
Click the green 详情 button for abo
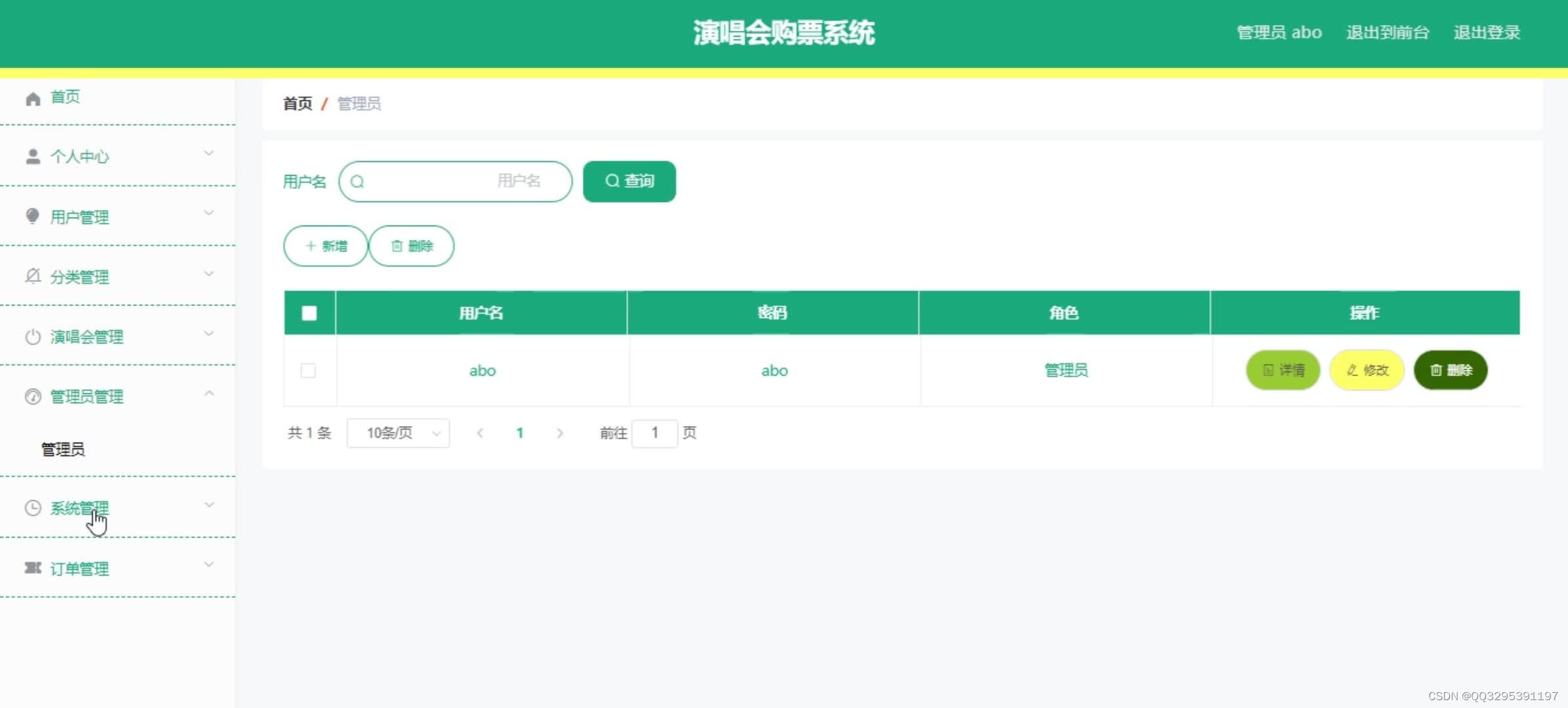[x=1283, y=370]
